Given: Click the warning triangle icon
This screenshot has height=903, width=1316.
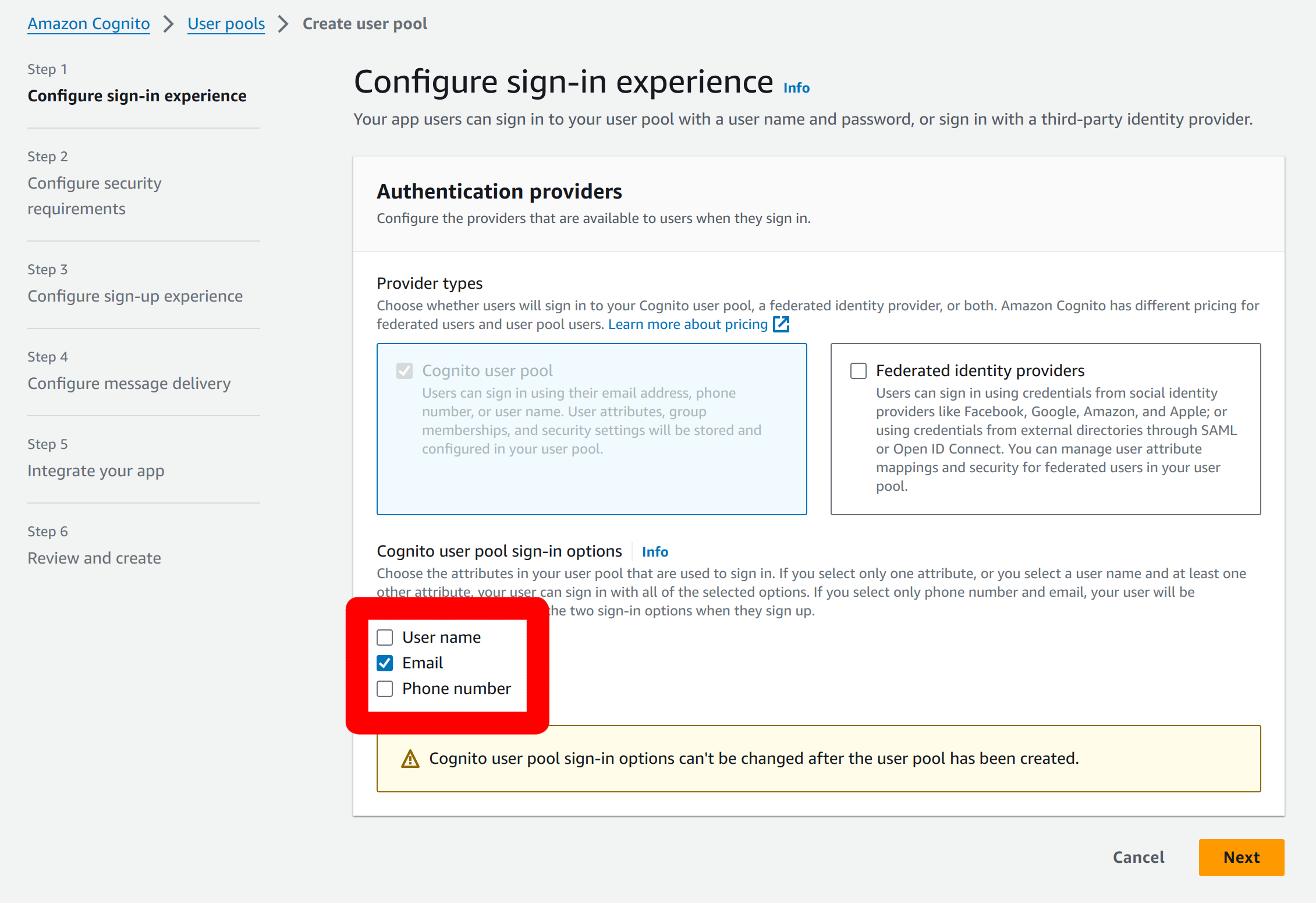Looking at the screenshot, I should (410, 759).
